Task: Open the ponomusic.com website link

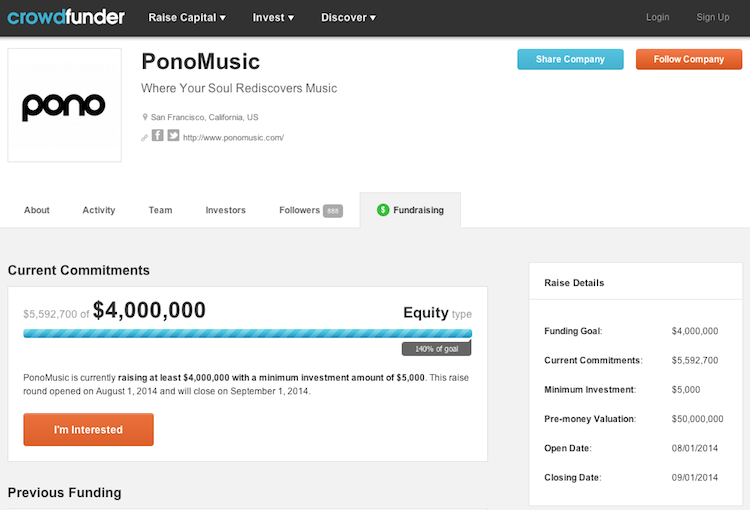Action: pos(233,138)
